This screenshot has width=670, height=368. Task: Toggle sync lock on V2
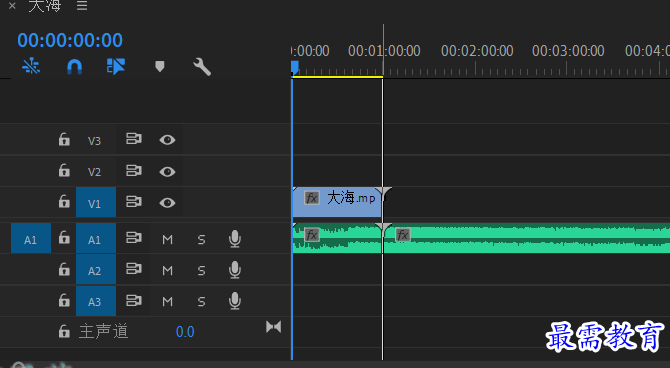pyautogui.click(x=134, y=171)
